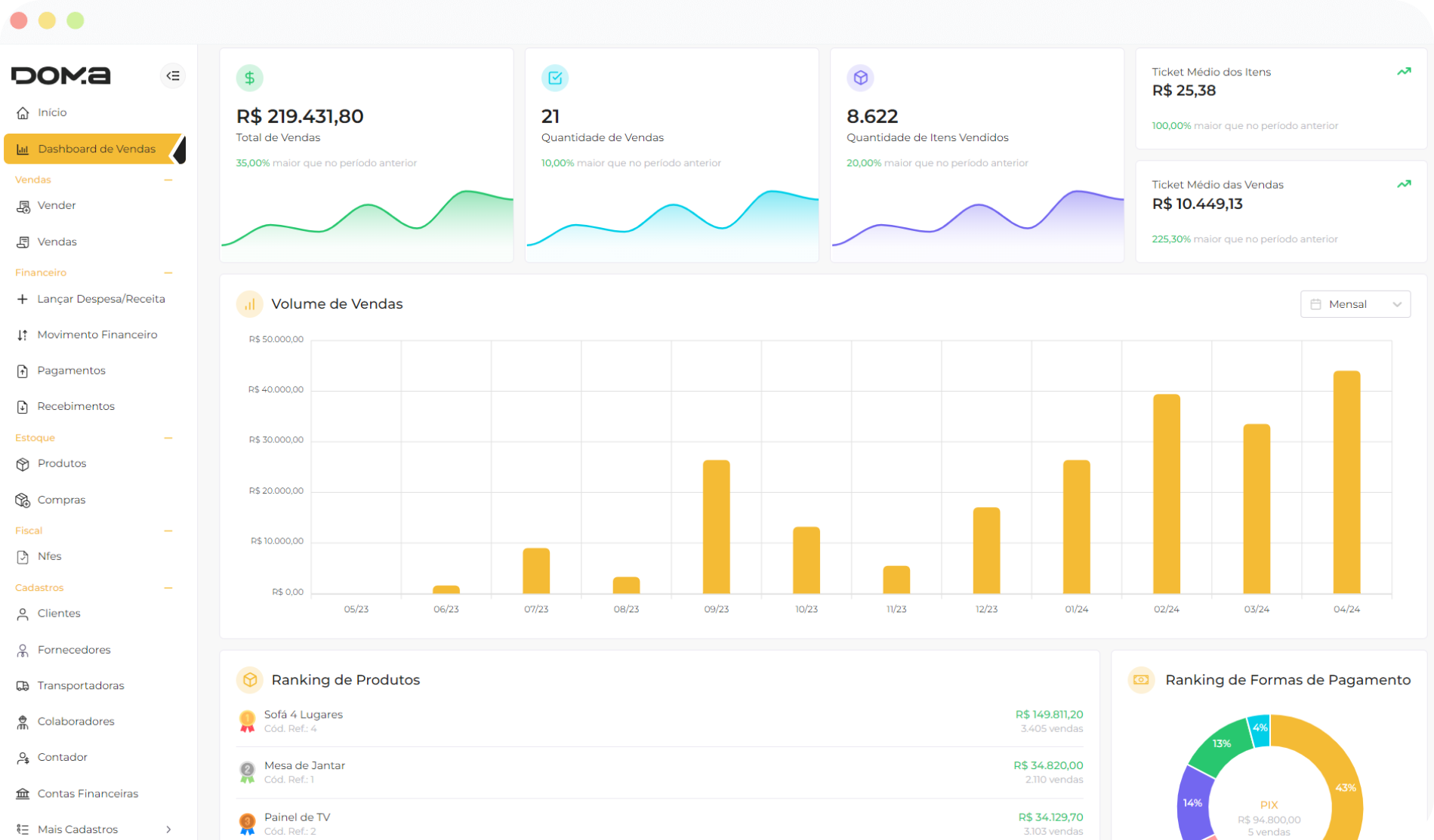
Task: Open the Recebimentos link
Action: (x=76, y=406)
